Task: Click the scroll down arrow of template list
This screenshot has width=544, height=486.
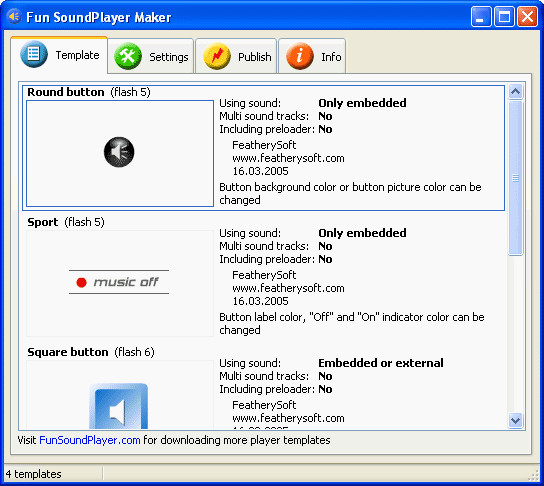Action: pos(516,420)
